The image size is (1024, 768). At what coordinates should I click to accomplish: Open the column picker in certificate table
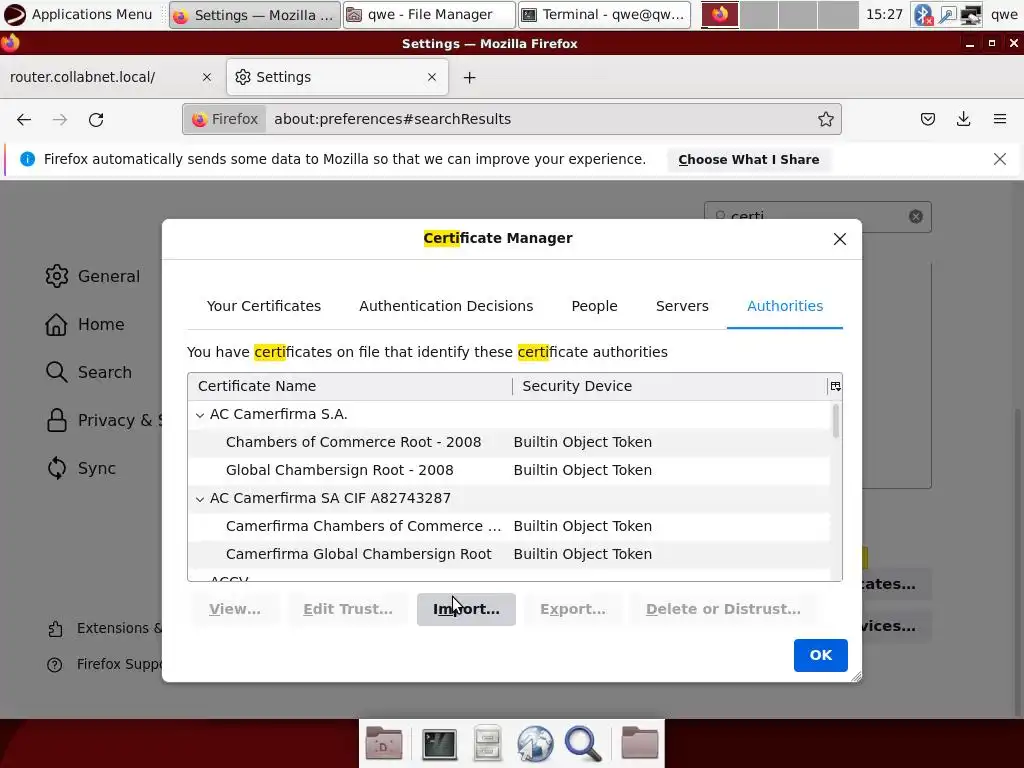[835, 387]
